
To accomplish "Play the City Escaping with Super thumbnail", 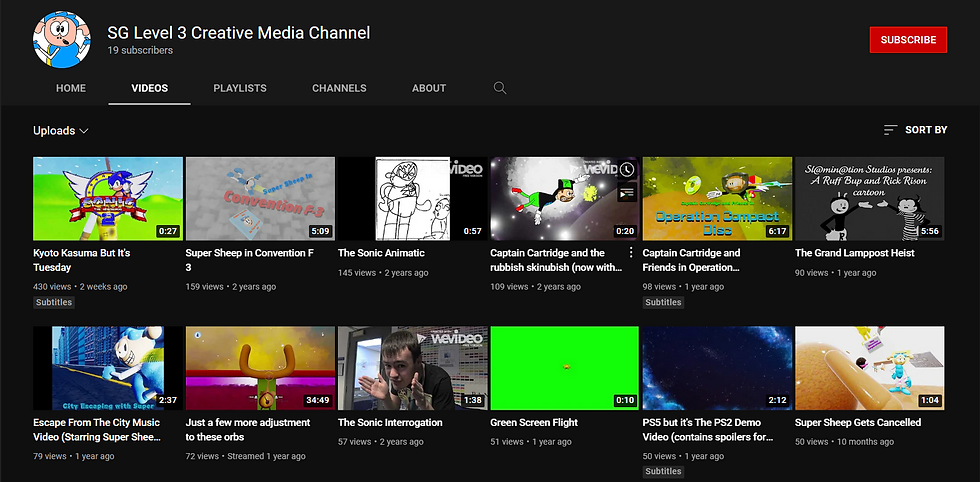I will [x=108, y=368].
